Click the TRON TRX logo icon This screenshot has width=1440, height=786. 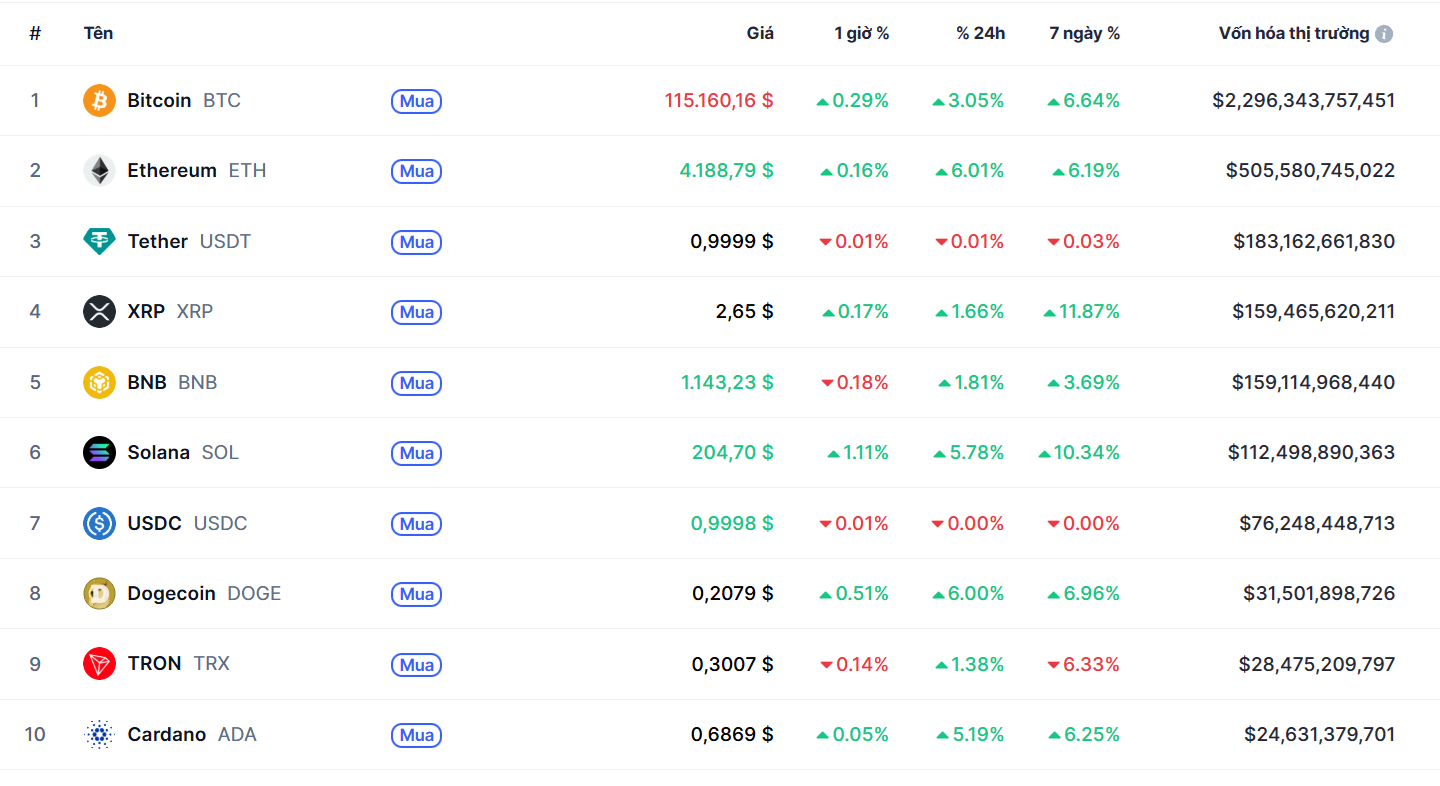tap(99, 664)
